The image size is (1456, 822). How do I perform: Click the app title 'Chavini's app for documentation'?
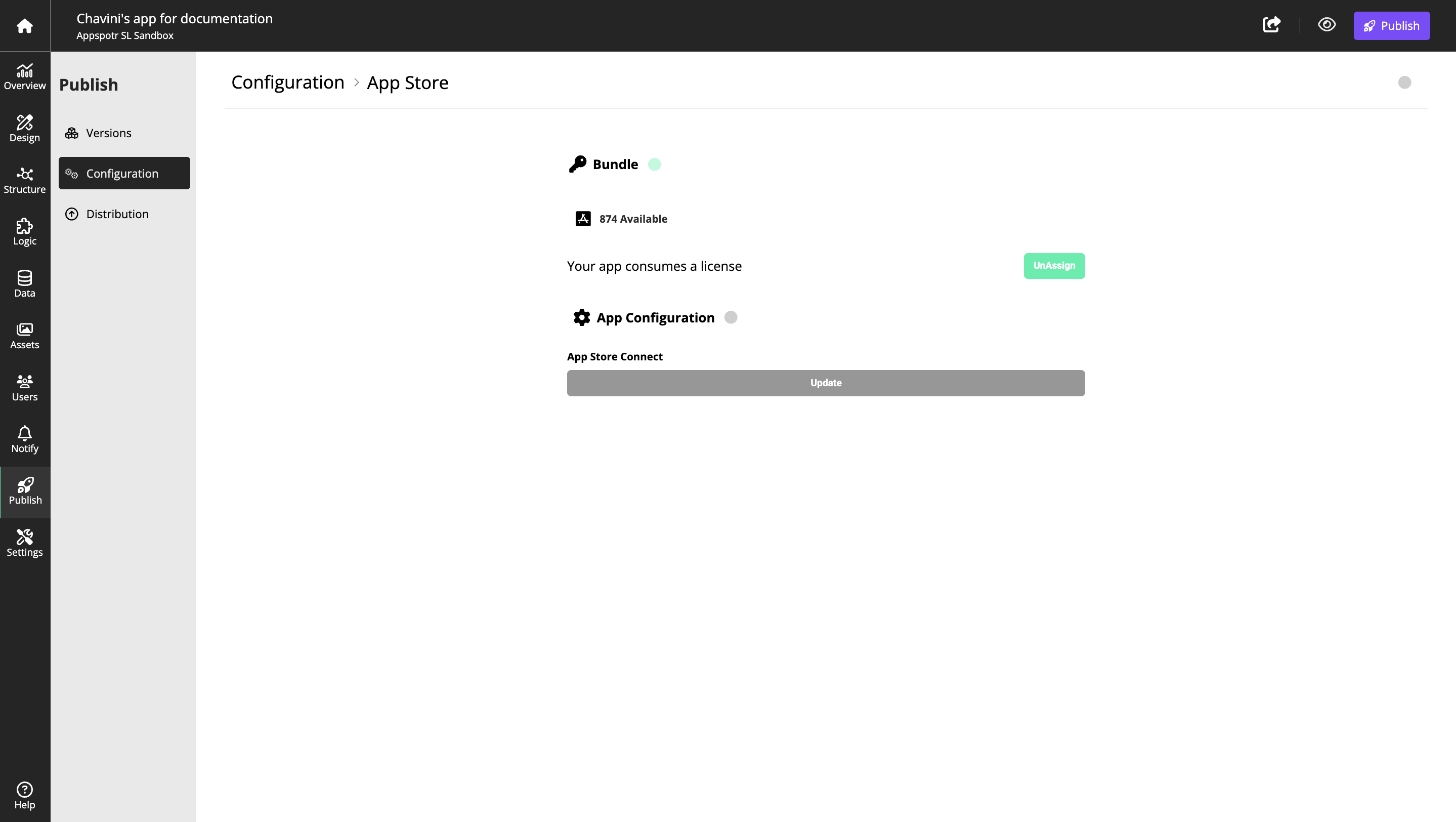175,19
